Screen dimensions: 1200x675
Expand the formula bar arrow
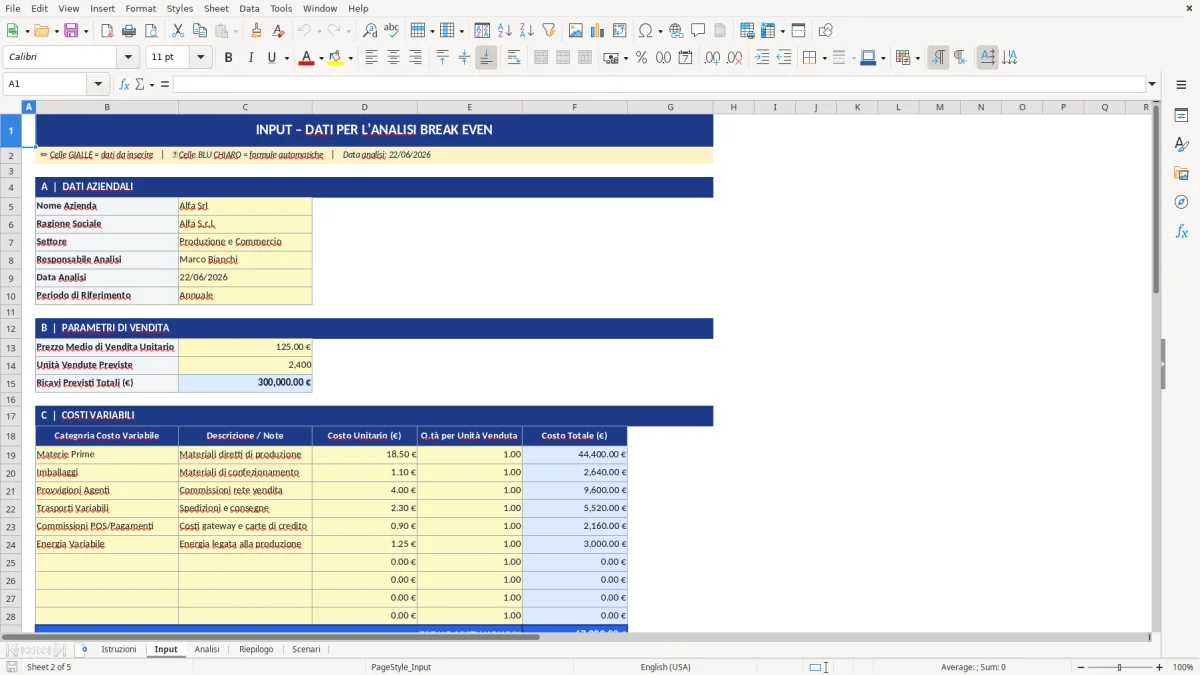[x=1152, y=84]
